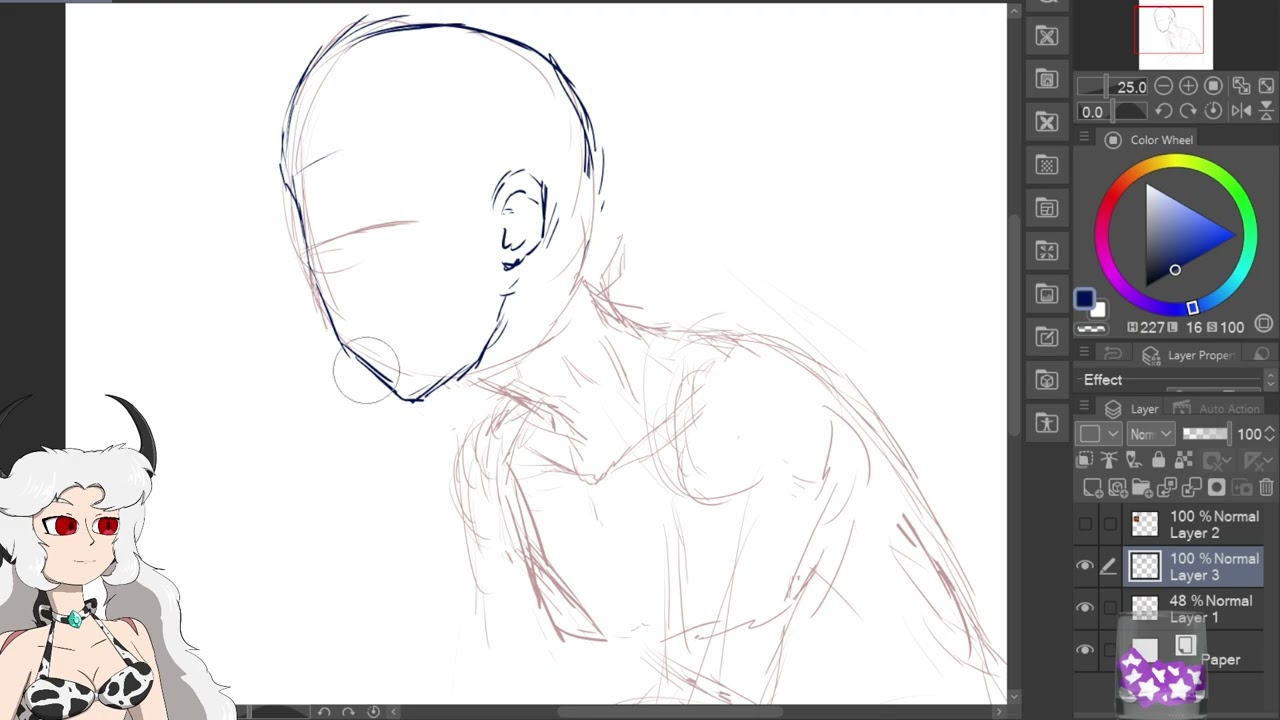Create a new vector layer
The image size is (1280, 720).
click(x=1117, y=488)
